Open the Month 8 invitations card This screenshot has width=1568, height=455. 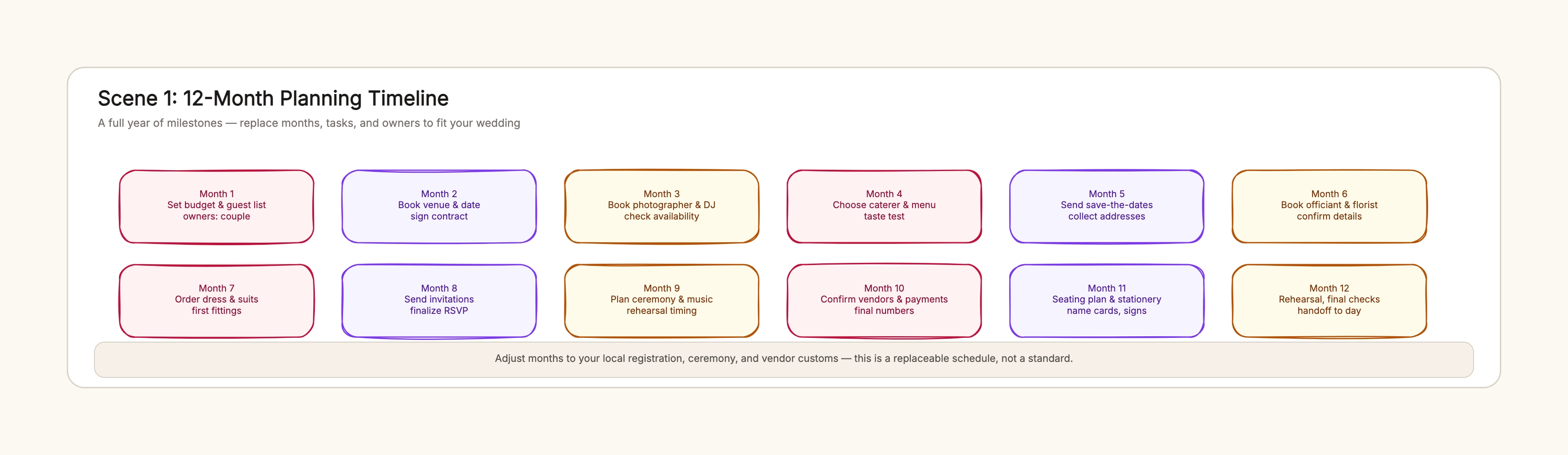click(x=439, y=300)
